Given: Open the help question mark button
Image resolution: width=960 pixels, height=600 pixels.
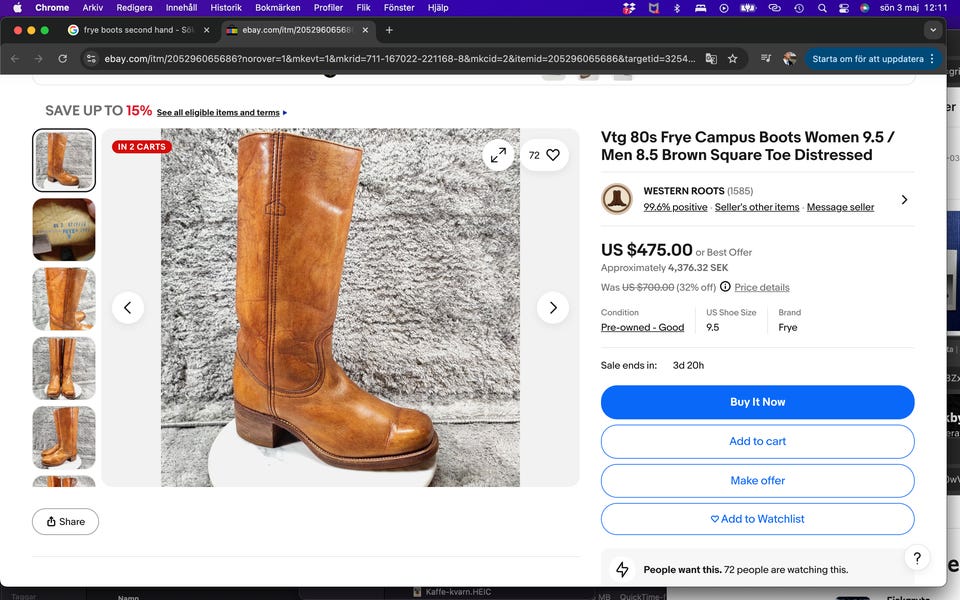Looking at the screenshot, I should (917, 558).
